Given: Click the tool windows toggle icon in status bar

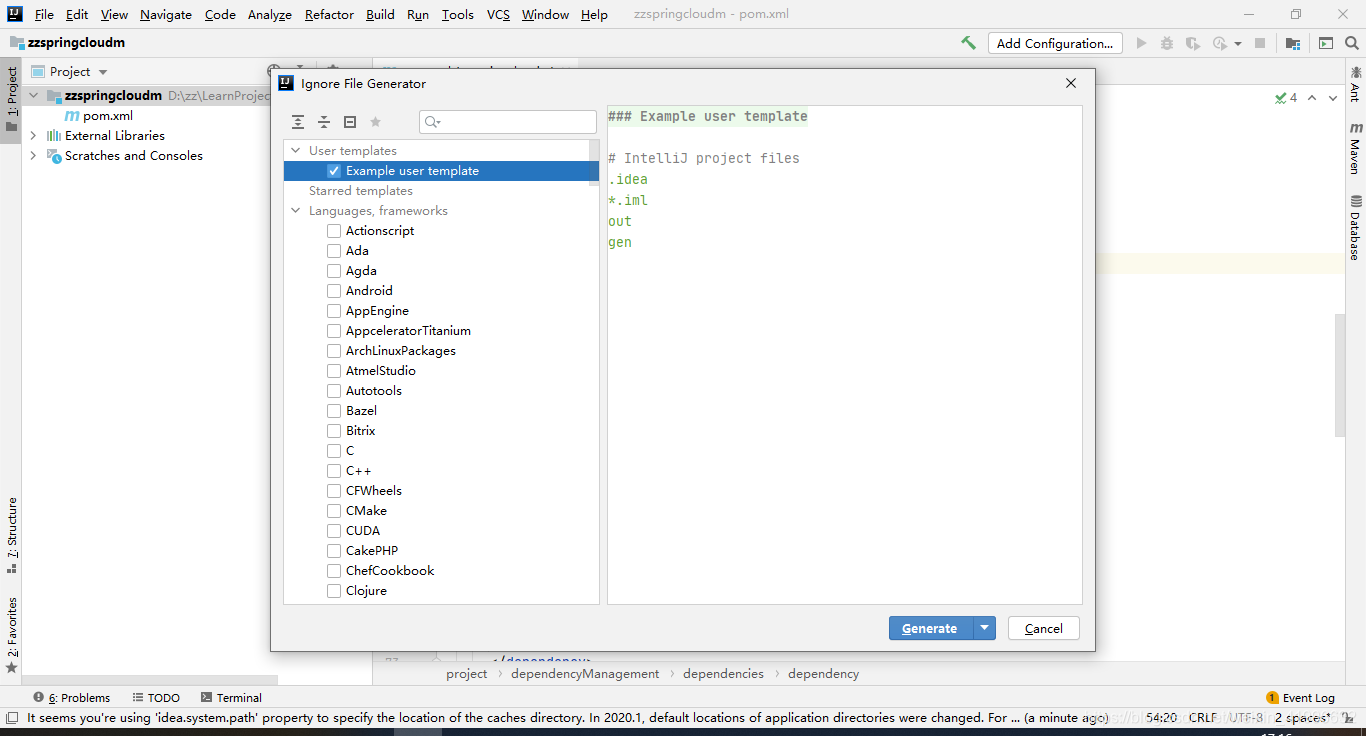Looking at the screenshot, I should 11,718.
